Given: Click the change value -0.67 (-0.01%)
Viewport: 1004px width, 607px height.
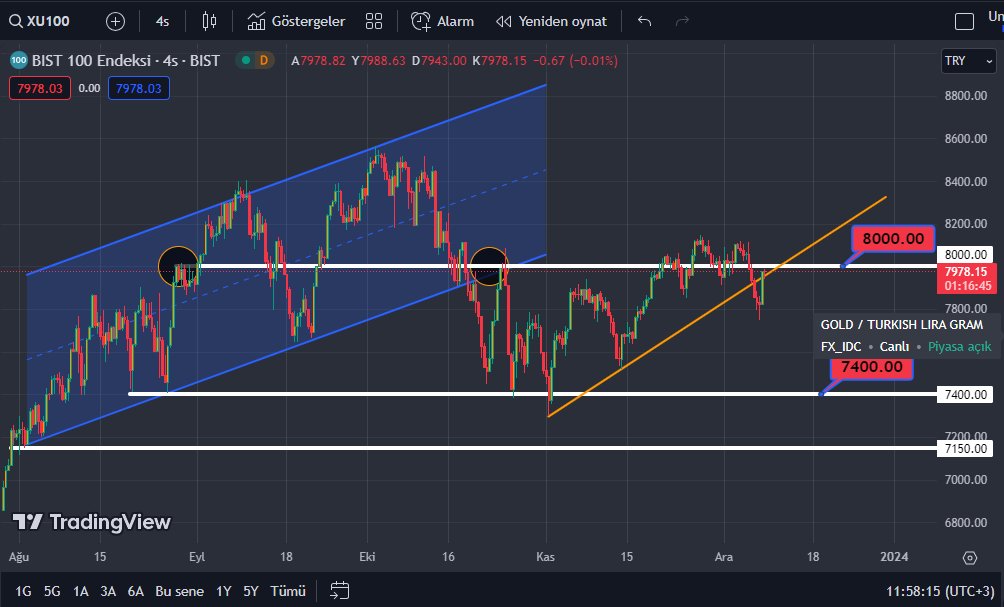Looking at the screenshot, I should click(x=575, y=61).
